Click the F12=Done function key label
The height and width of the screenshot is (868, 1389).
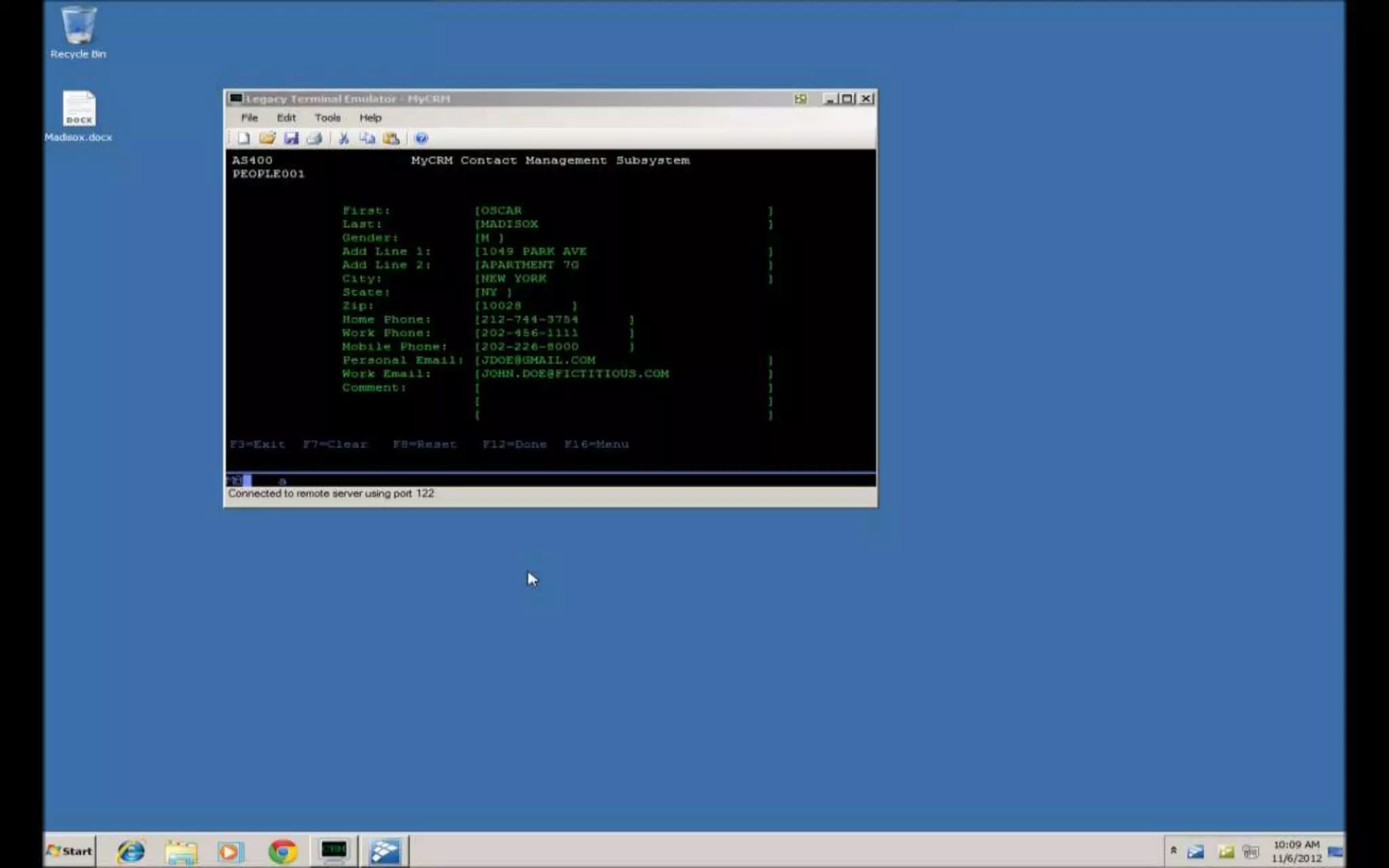click(515, 444)
